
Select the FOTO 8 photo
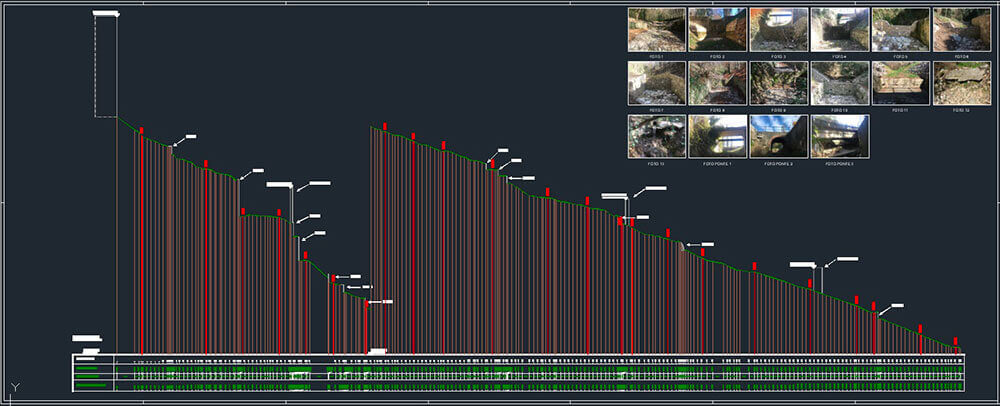click(x=717, y=83)
